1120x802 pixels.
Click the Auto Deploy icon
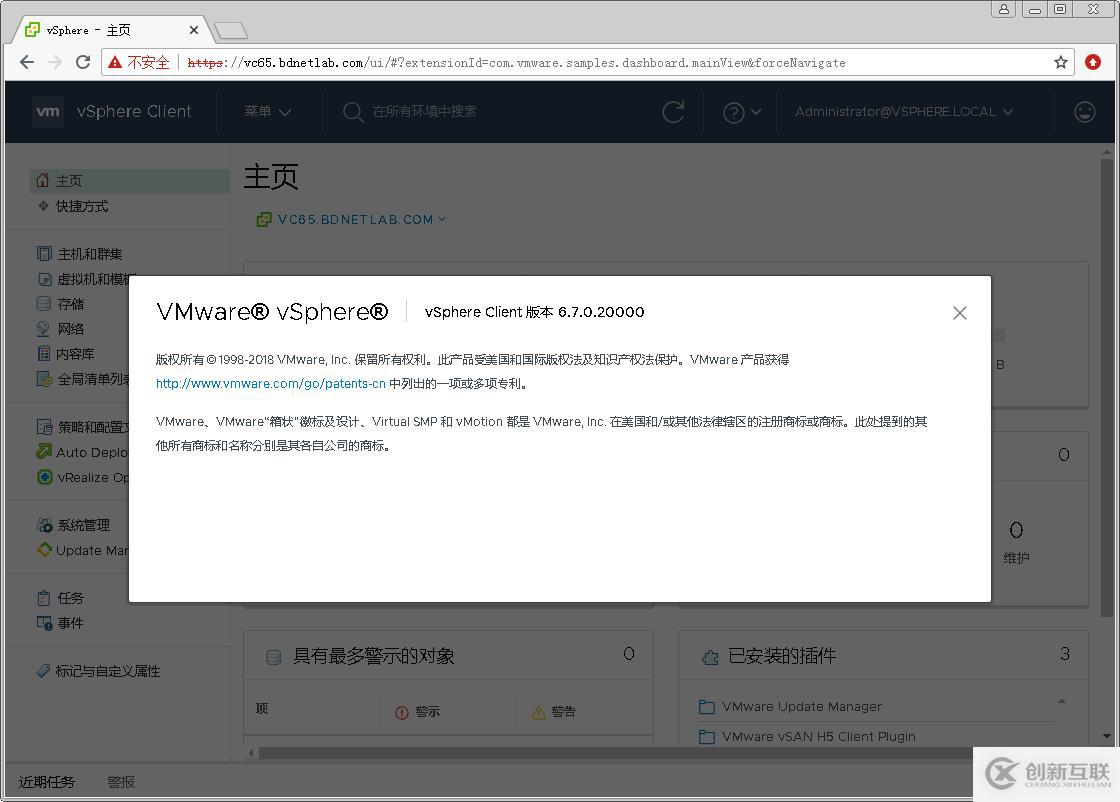point(44,451)
